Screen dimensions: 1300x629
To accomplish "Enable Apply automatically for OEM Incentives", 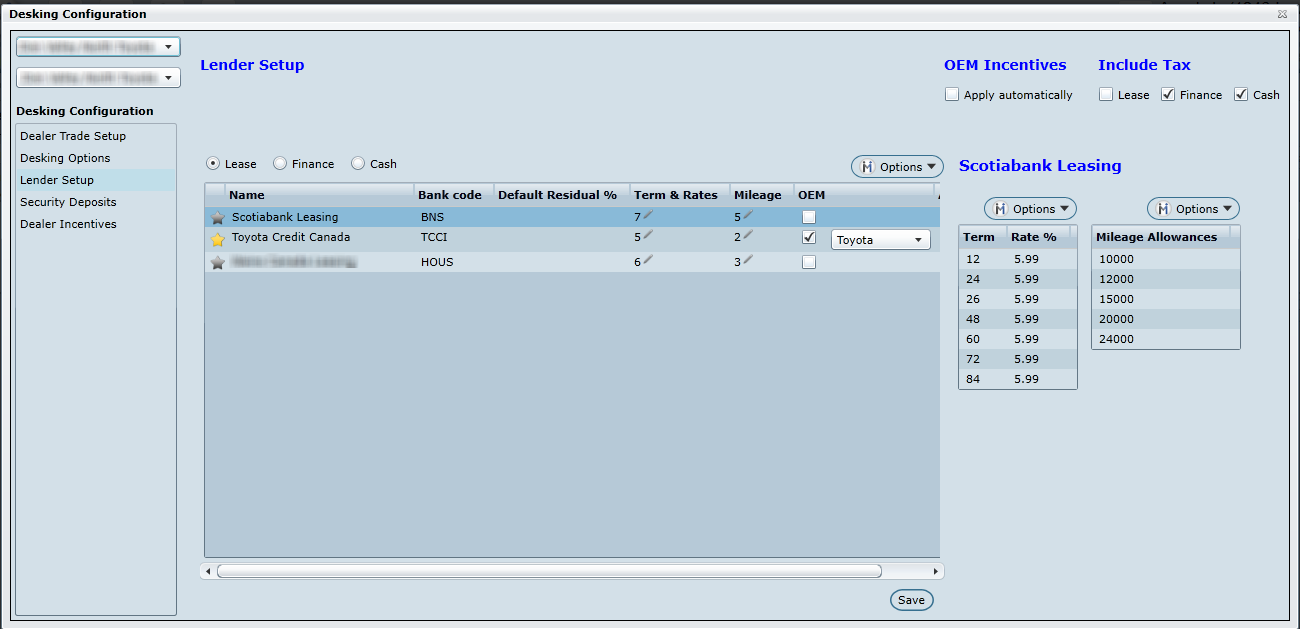I will [x=952, y=95].
